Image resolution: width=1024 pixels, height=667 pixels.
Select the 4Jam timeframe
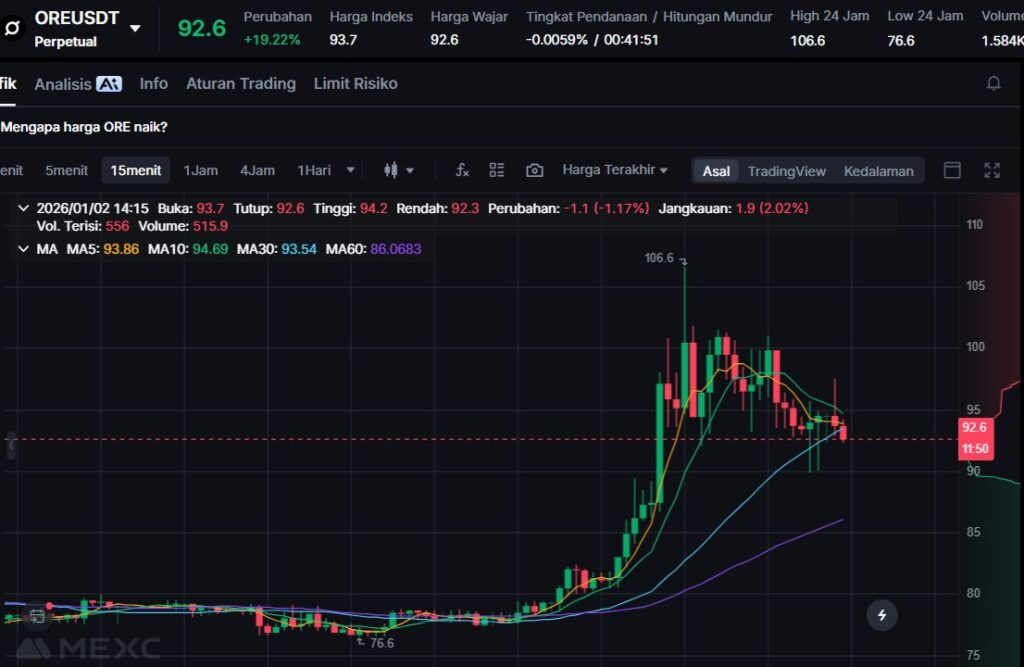click(x=257, y=170)
